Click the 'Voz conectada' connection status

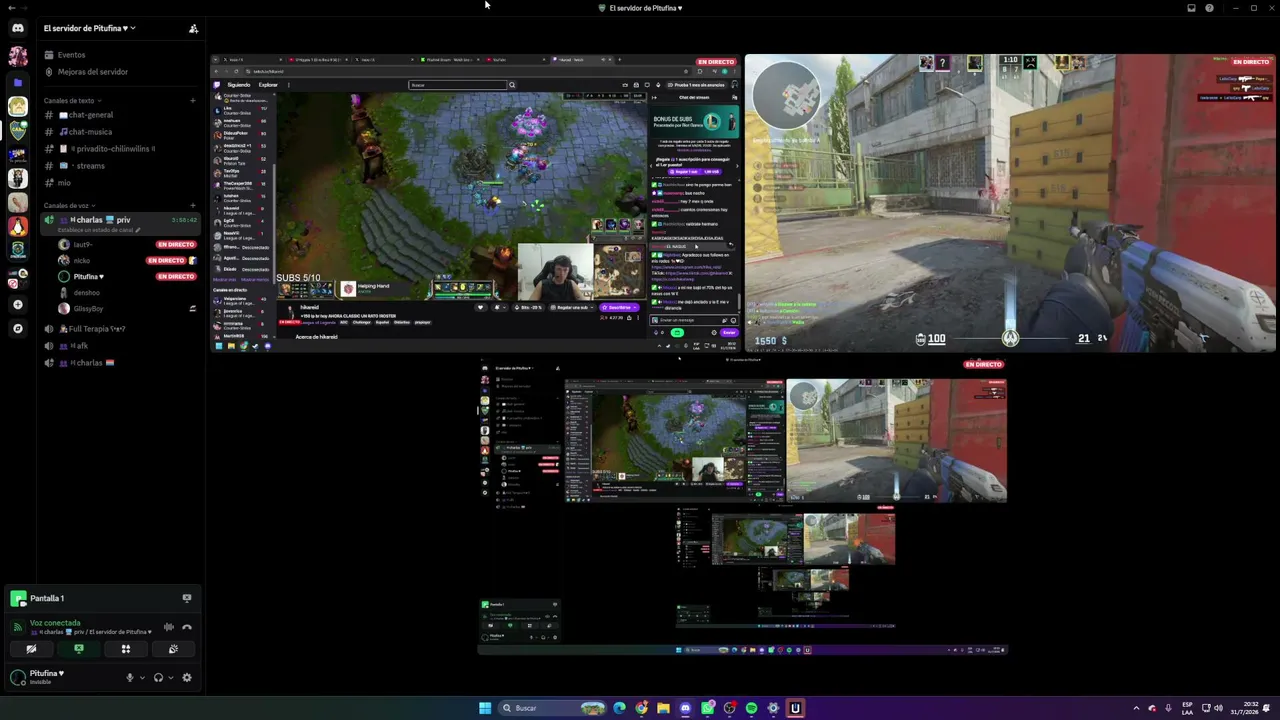point(55,623)
